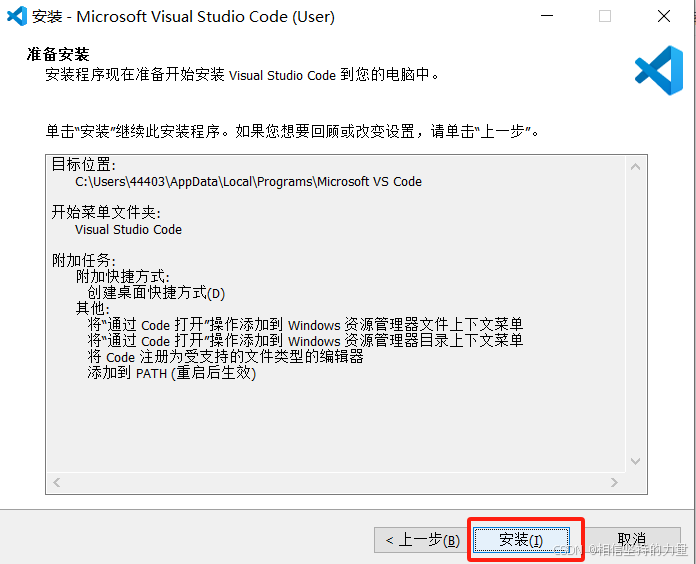Click the Visual Studio Code folder name line
This screenshot has height=564, width=696.
pyautogui.click(x=128, y=229)
